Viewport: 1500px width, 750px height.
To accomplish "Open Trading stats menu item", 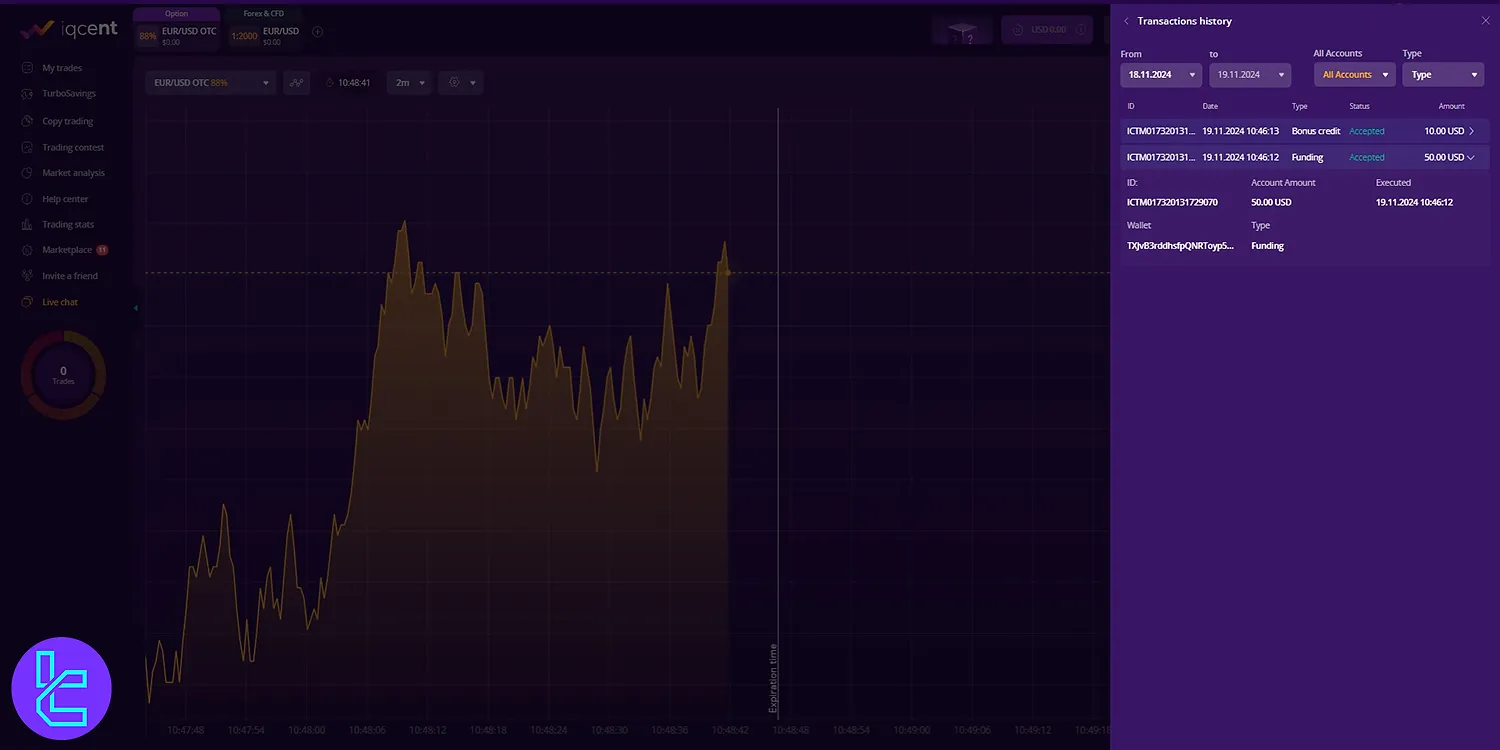I will pyautogui.click(x=68, y=225).
